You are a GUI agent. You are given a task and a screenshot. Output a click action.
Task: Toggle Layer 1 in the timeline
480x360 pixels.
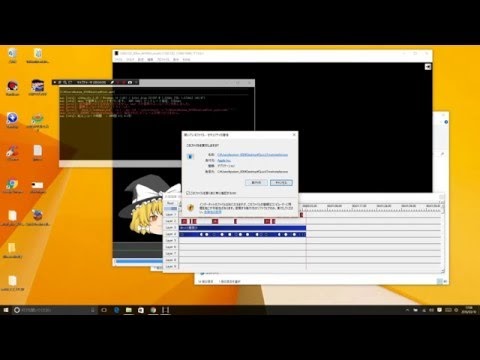[170, 214]
